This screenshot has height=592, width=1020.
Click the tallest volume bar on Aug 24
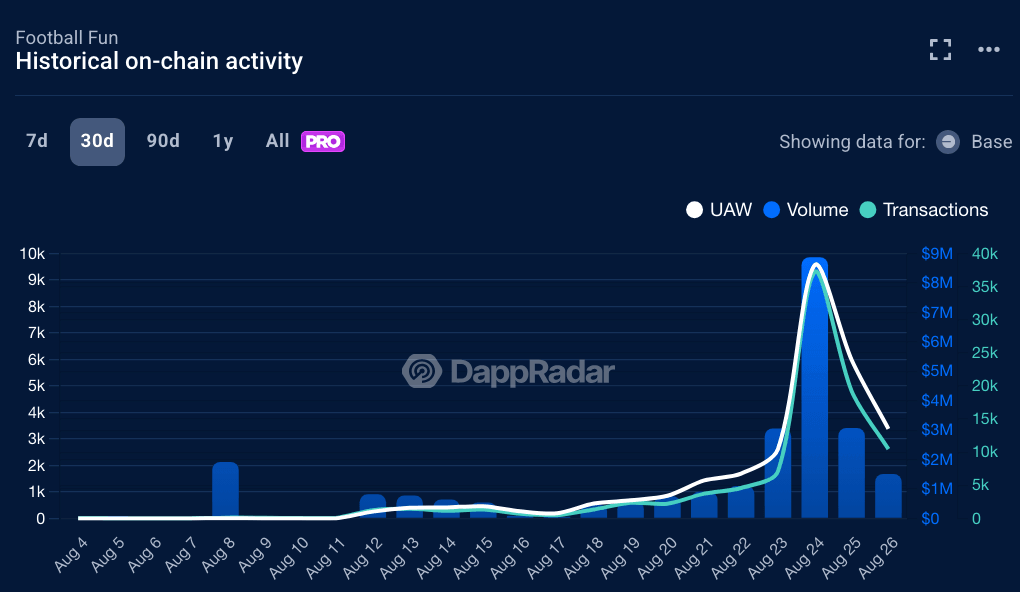tap(815, 400)
